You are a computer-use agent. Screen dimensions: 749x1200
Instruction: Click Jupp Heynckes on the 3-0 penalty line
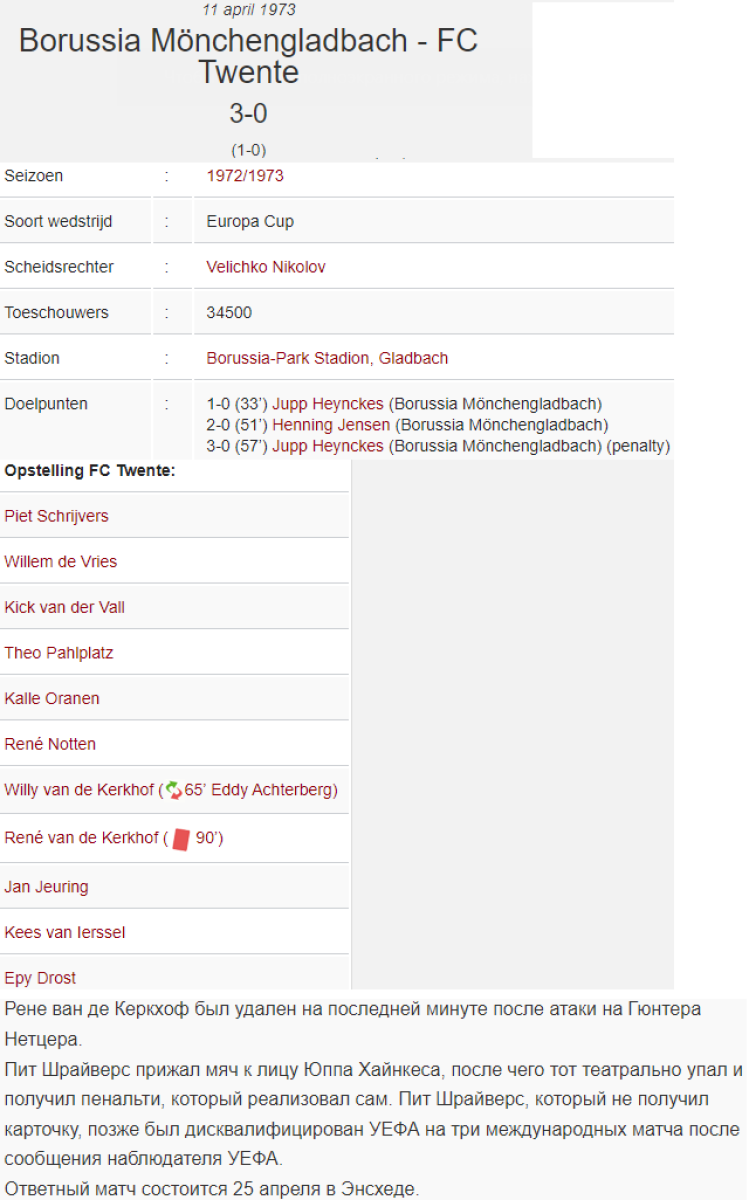(327, 446)
